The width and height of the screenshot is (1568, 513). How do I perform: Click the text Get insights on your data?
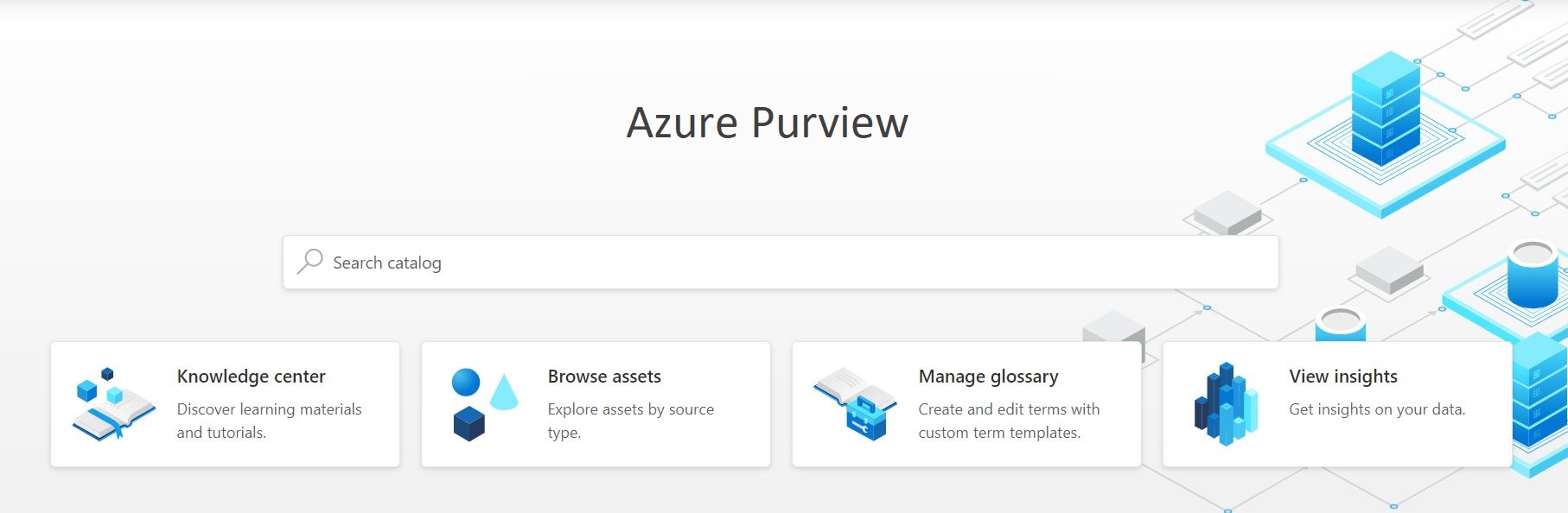tap(1378, 408)
